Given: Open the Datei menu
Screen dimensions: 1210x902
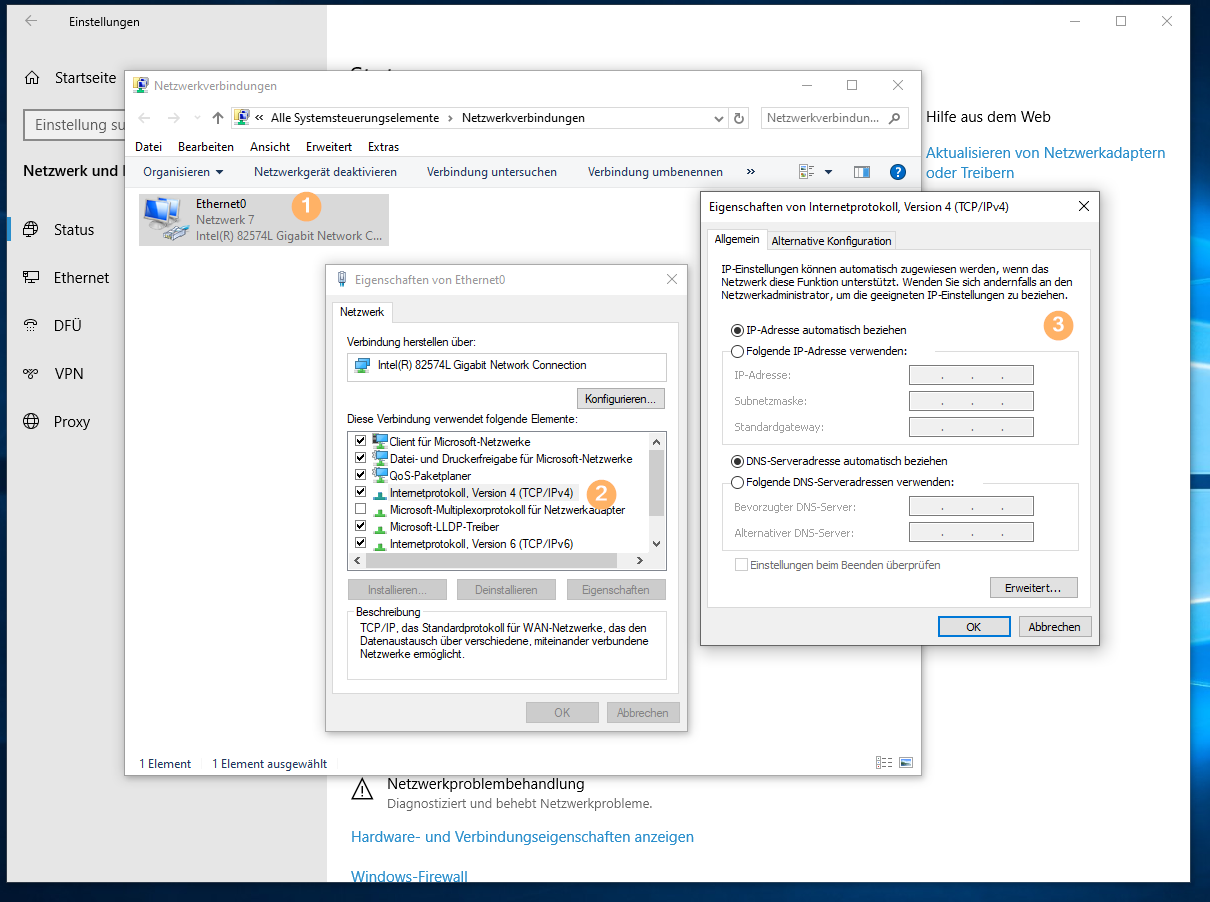Looking at the screenshot, I should pos(148,147).
